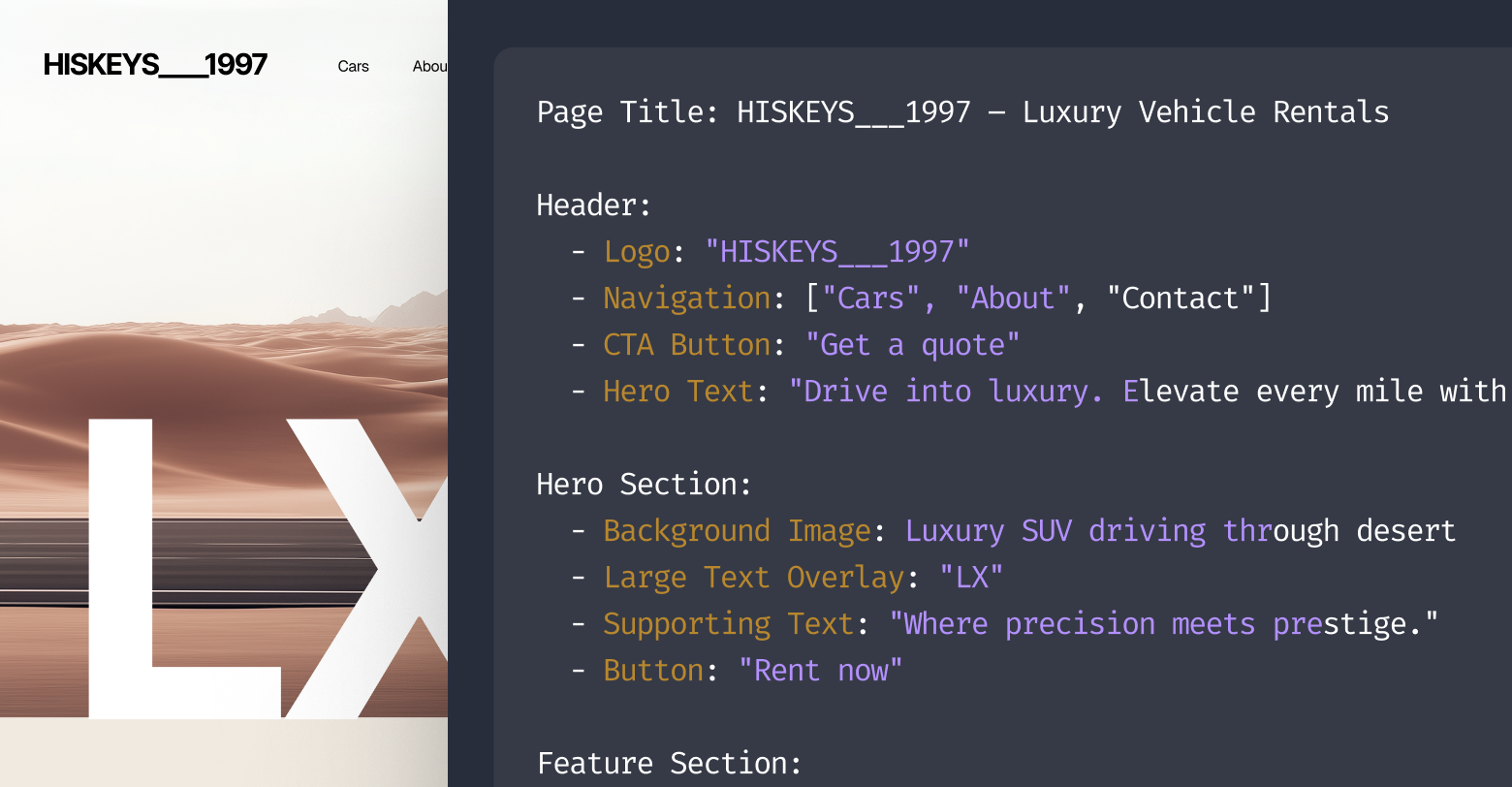Open the Cars navigation link
Image resolution: width=1512 pixels, height=787 pixels.
click(354, 66)
